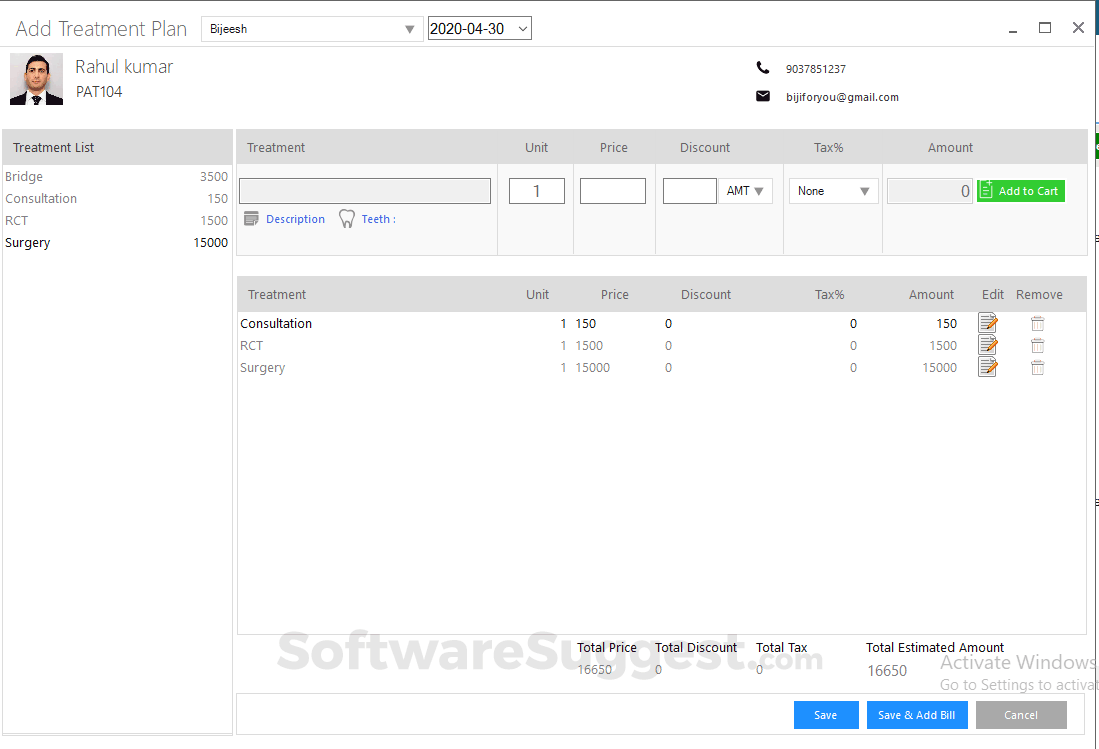This screenshot has width=1099, height=749.
Task: Click the Description note icon
Action: click(x=250, y=218)
